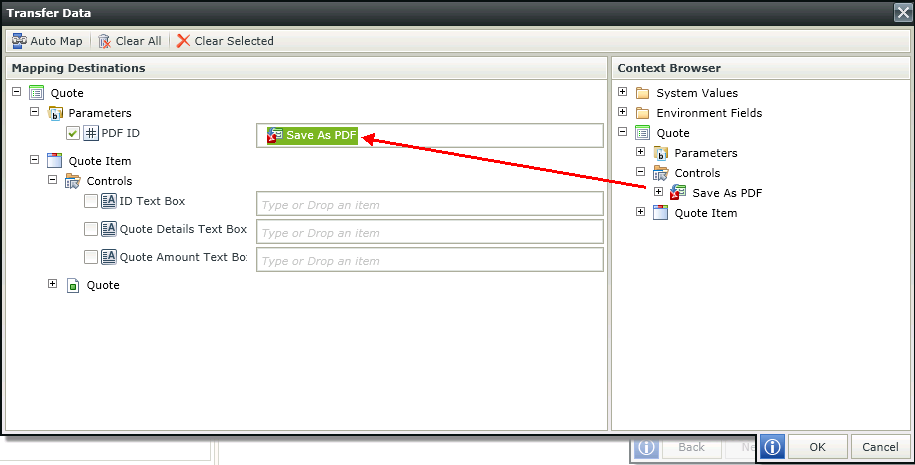Click the Quote Details Text Box icon
The image size is (915, 465).
109,229
